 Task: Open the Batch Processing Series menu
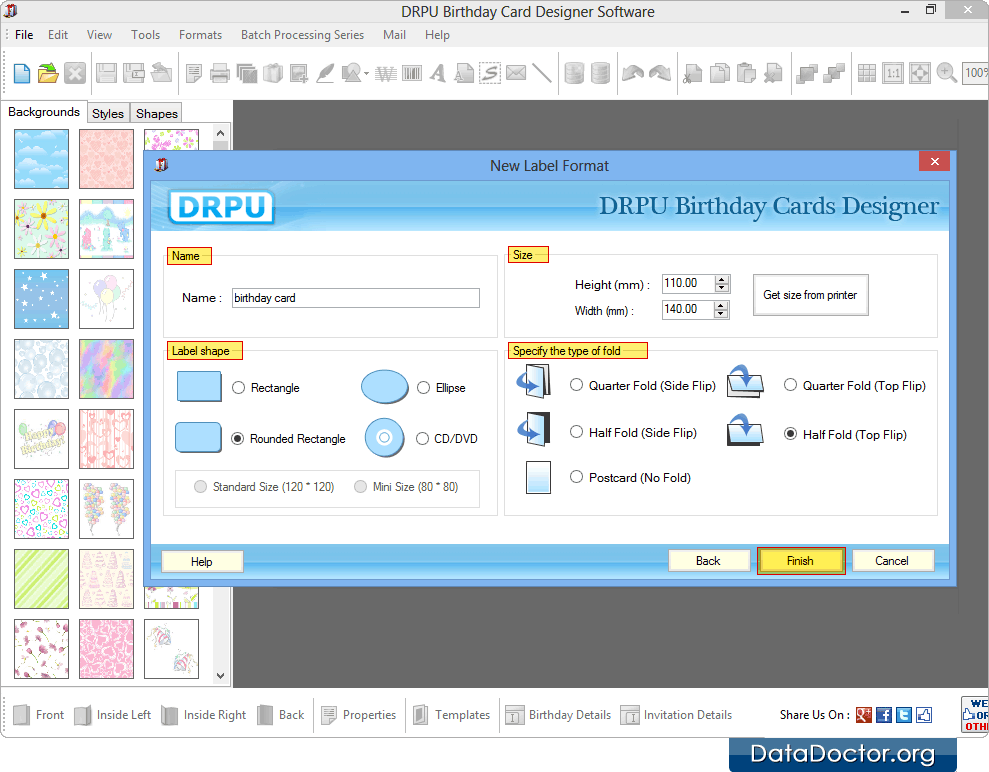click(x=302, y=35)
